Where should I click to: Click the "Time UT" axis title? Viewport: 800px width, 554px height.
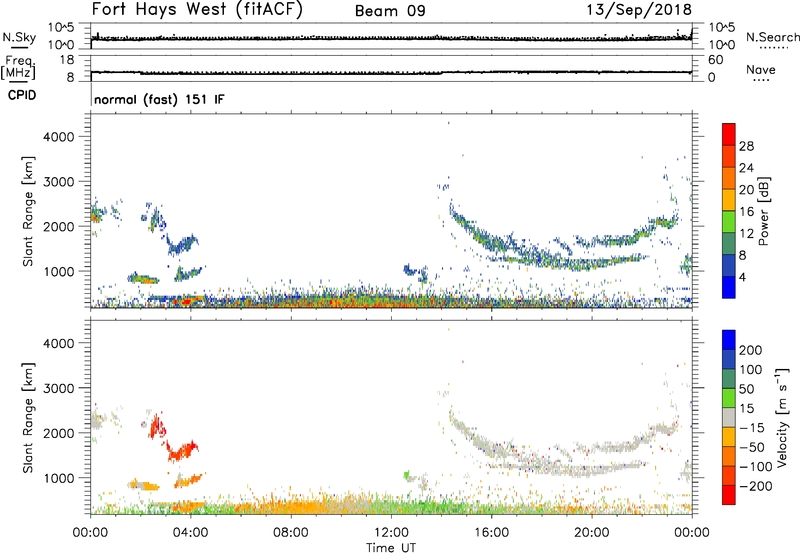pos(391,548)
